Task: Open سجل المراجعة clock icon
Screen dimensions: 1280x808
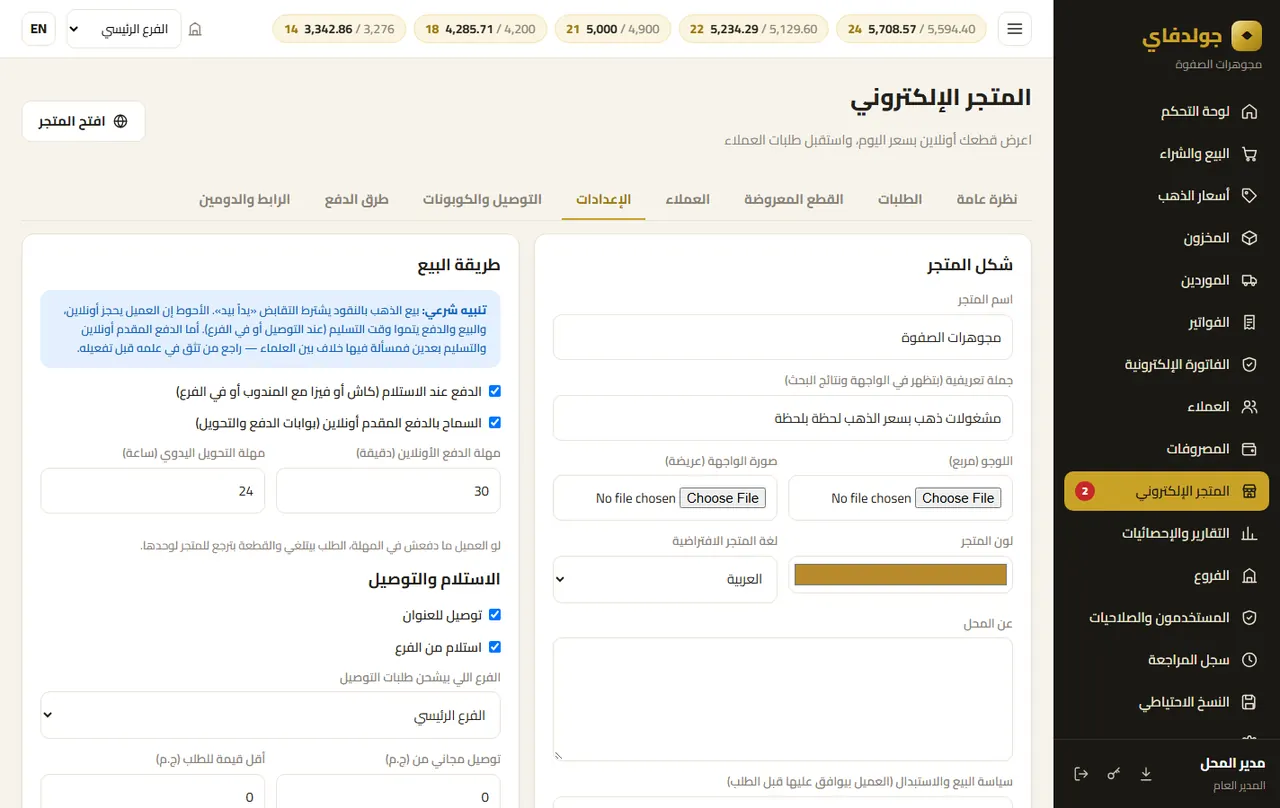Action: coord(1249,660)
